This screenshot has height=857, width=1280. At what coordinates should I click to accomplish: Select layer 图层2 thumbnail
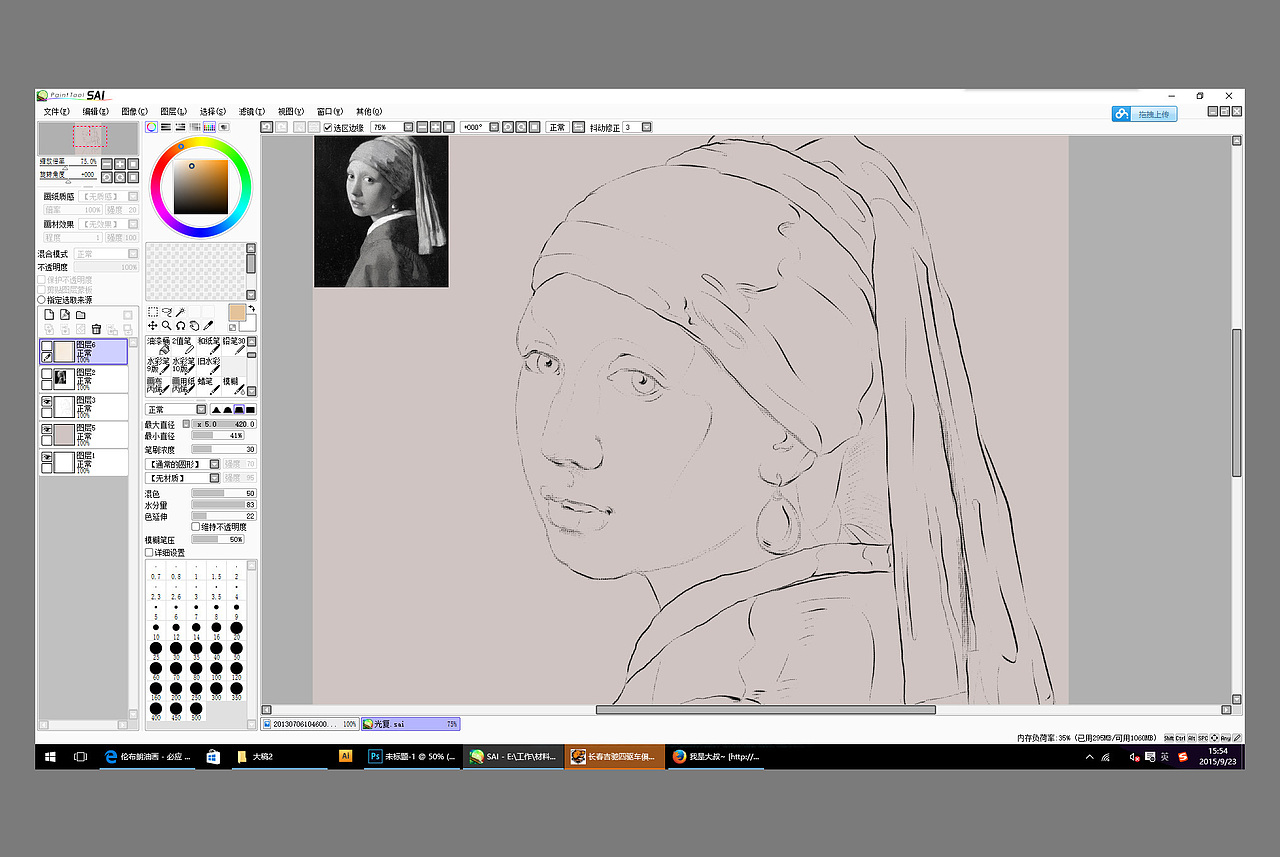pos(62,378)
